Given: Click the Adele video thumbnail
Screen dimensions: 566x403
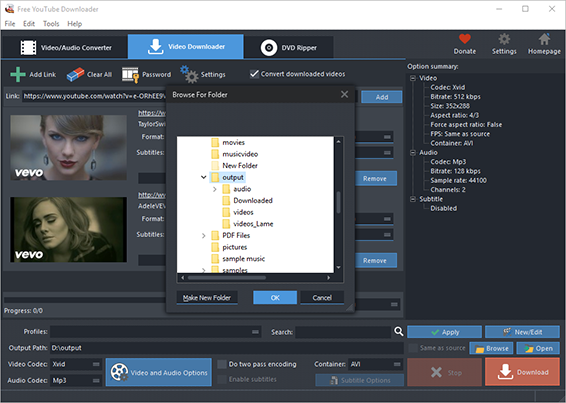Looking at the screenshot, I should point(69,229).
